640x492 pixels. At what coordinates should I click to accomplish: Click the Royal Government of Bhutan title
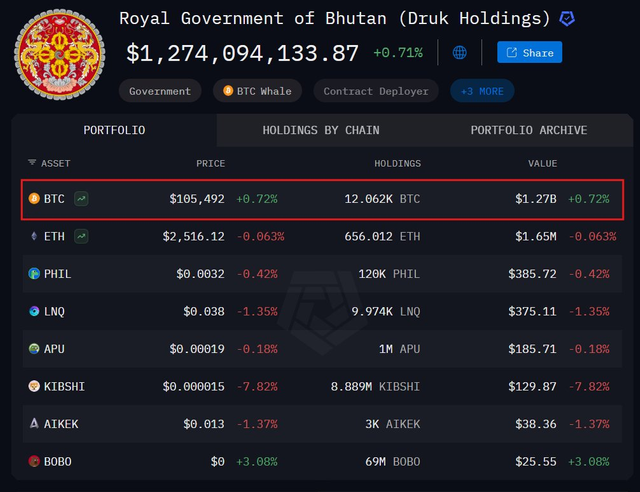pos(335,18)
